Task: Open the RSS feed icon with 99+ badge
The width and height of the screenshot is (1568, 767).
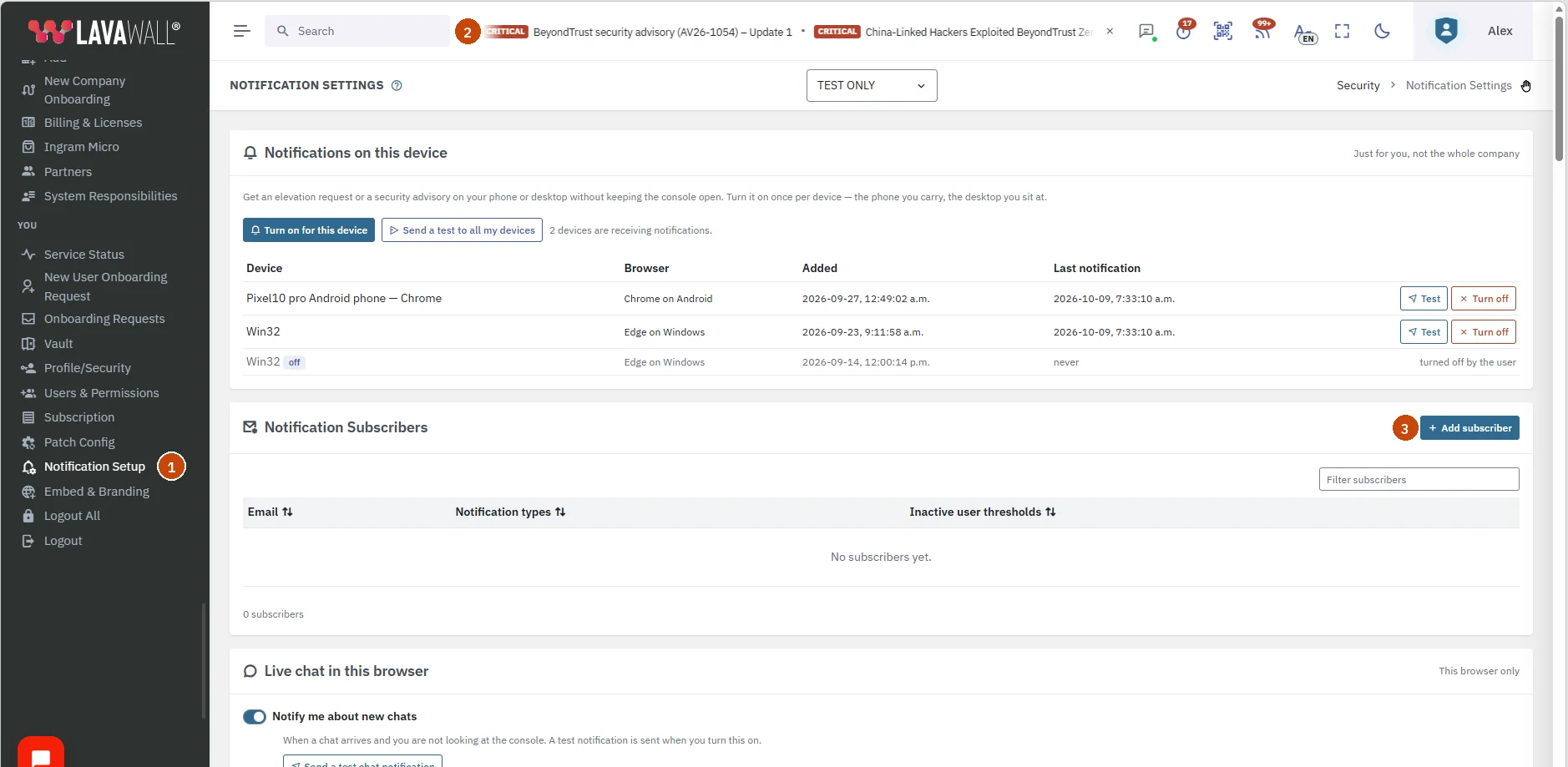Action: (1263, 29)
